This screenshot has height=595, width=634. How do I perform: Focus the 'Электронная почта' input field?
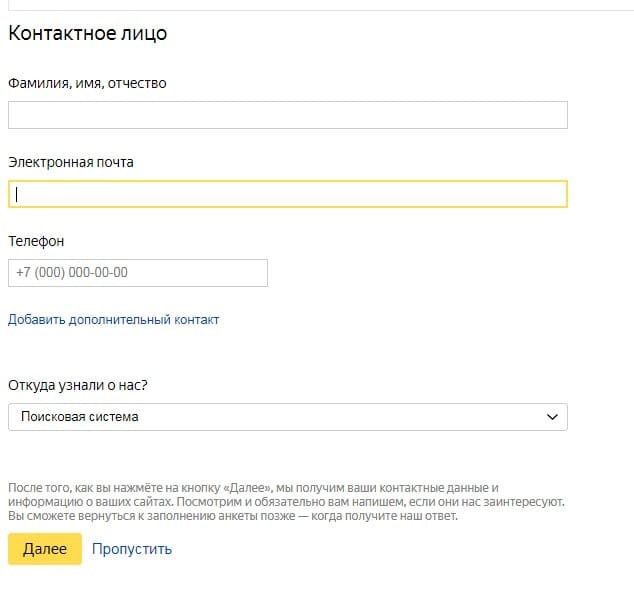[x=287, y=194]
